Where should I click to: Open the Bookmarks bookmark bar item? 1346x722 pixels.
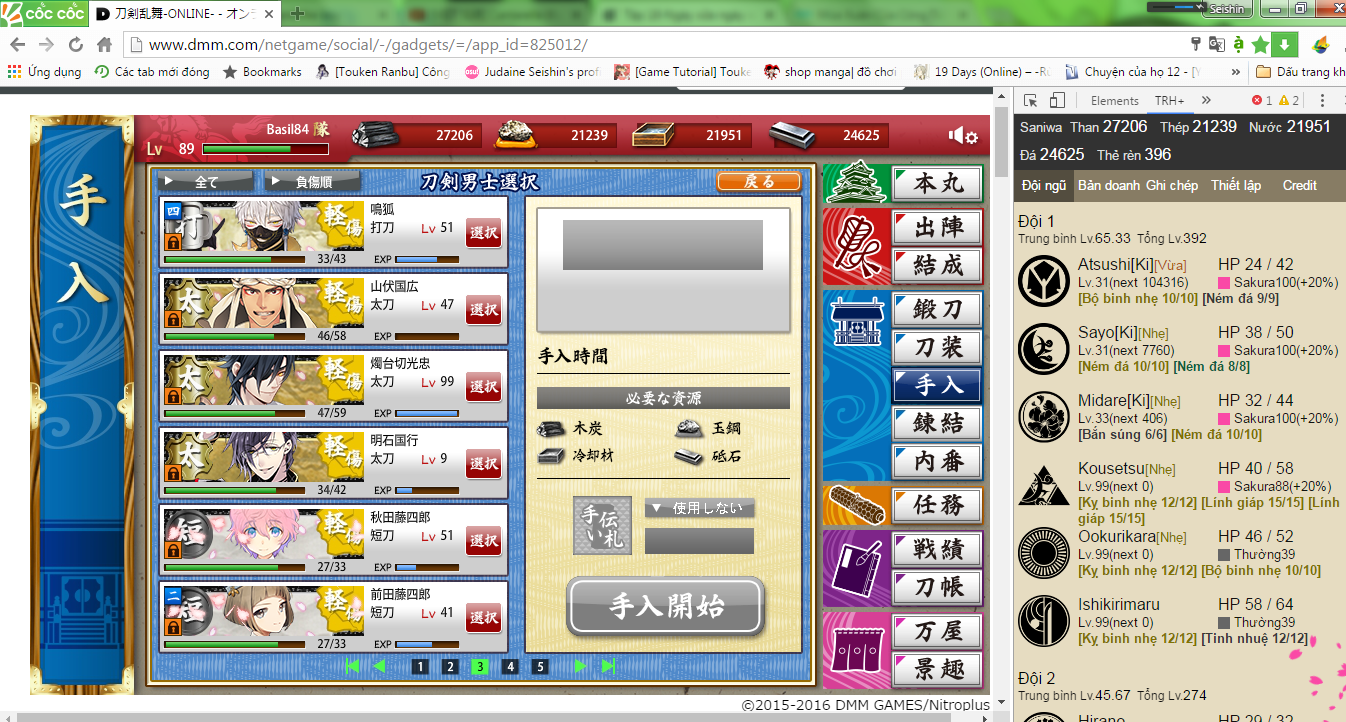tap(262, 72)
